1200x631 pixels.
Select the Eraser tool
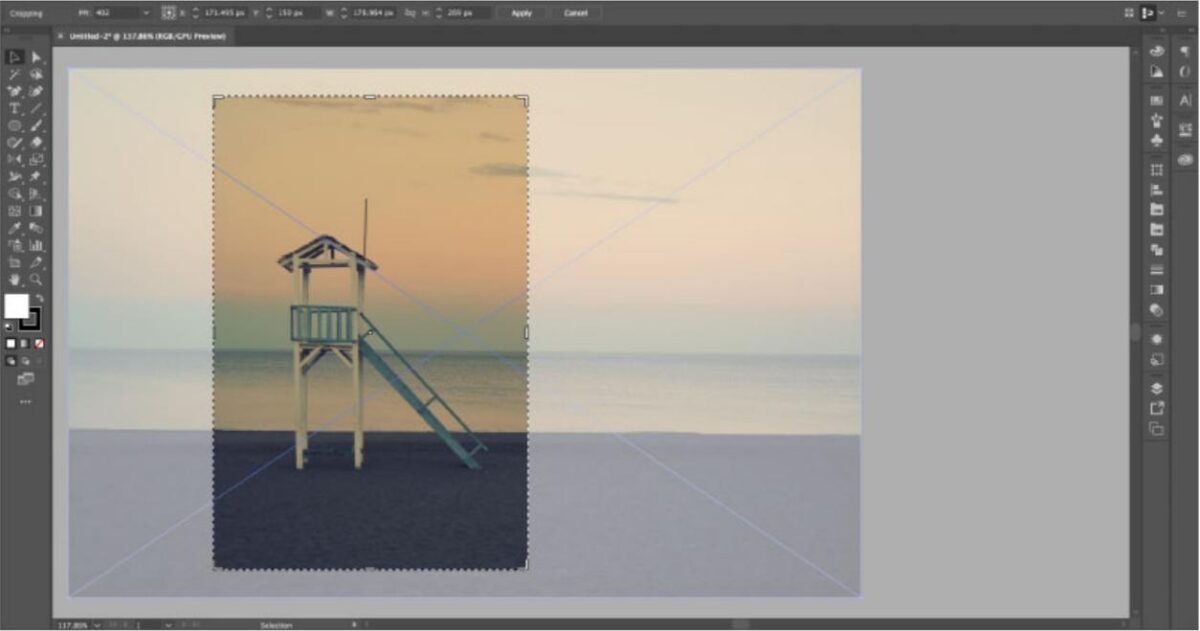(x=36, y=142)
